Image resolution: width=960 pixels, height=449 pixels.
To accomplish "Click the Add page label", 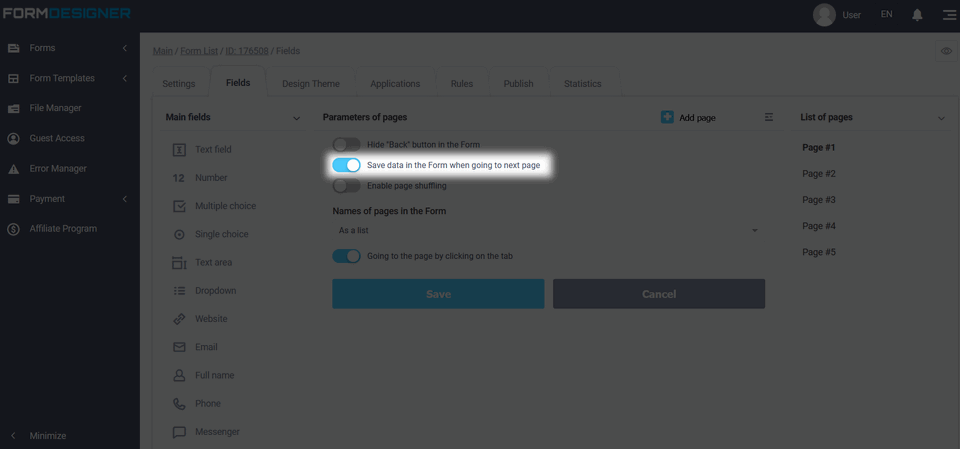I will 697,118.
